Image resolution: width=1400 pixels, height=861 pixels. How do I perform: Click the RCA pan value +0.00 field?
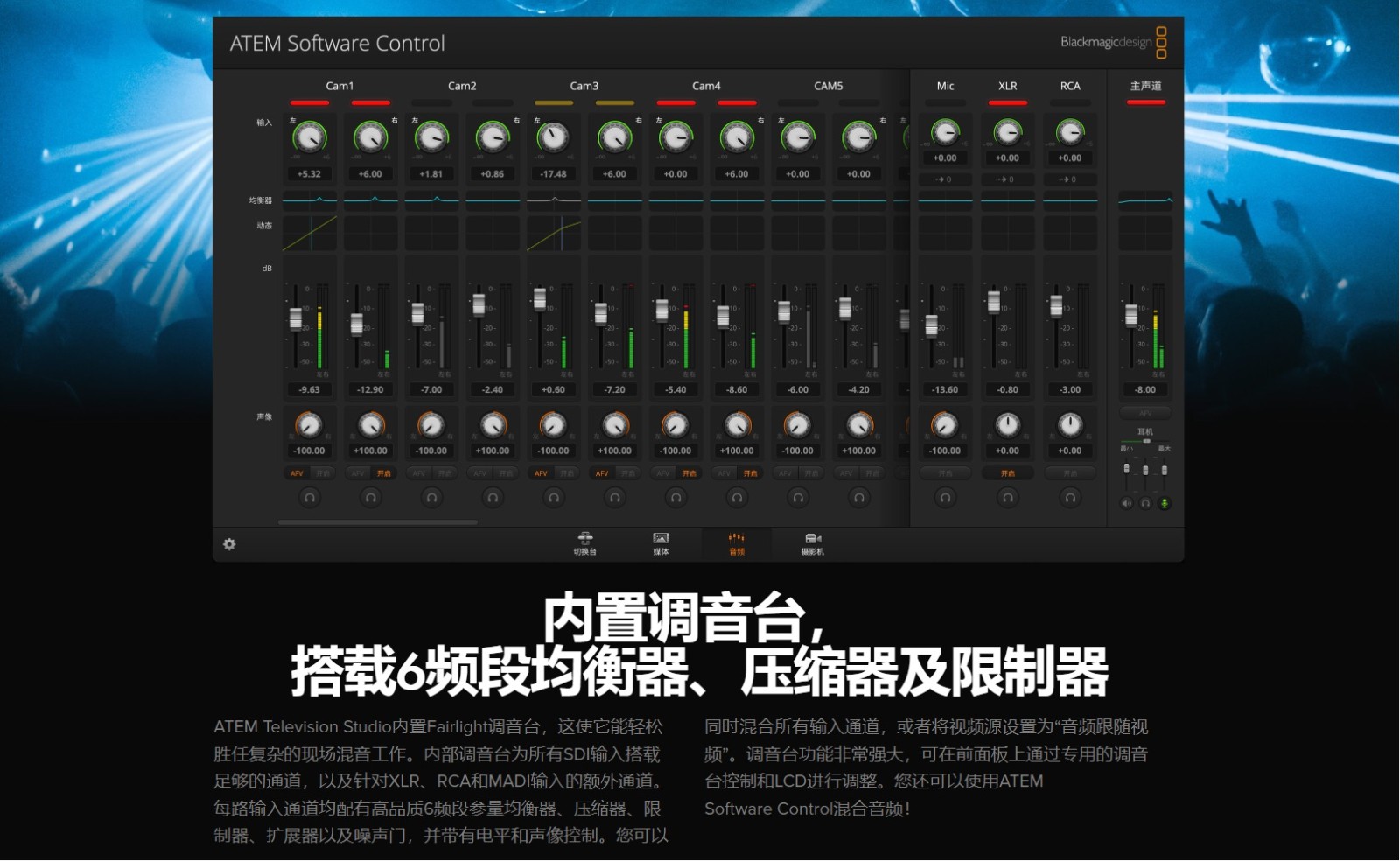pos(1070,451)
